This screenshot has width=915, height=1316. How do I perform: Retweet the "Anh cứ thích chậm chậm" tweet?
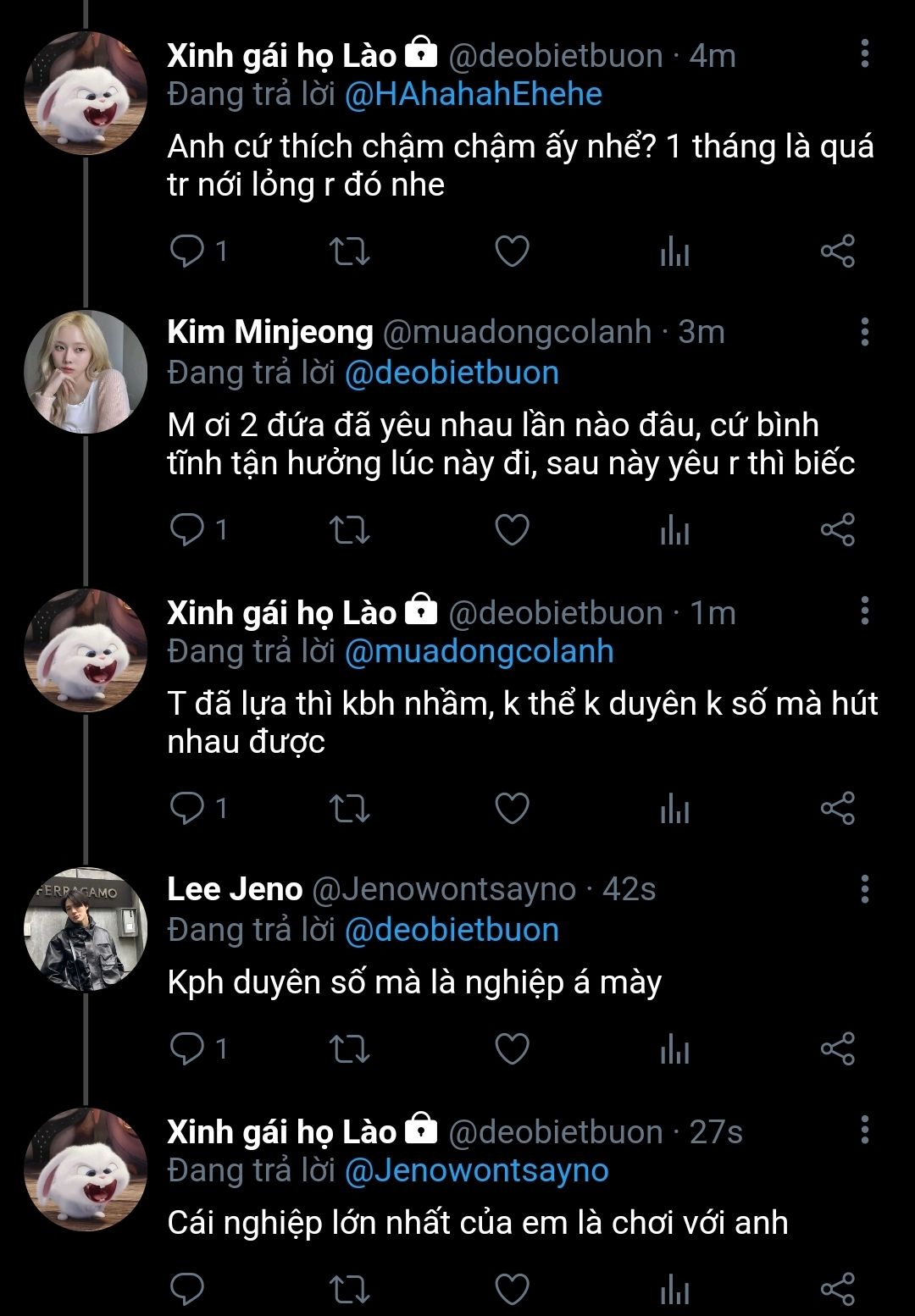(x=349, y=252)
